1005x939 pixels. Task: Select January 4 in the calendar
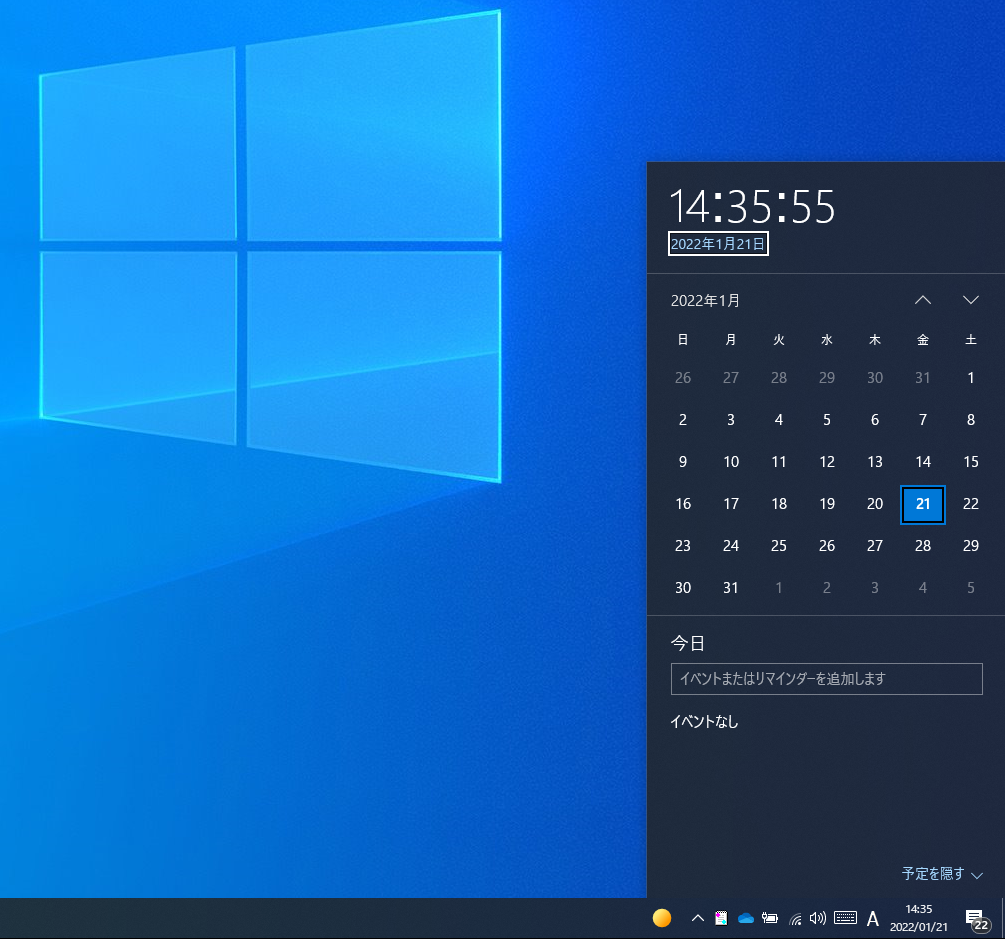779,420
